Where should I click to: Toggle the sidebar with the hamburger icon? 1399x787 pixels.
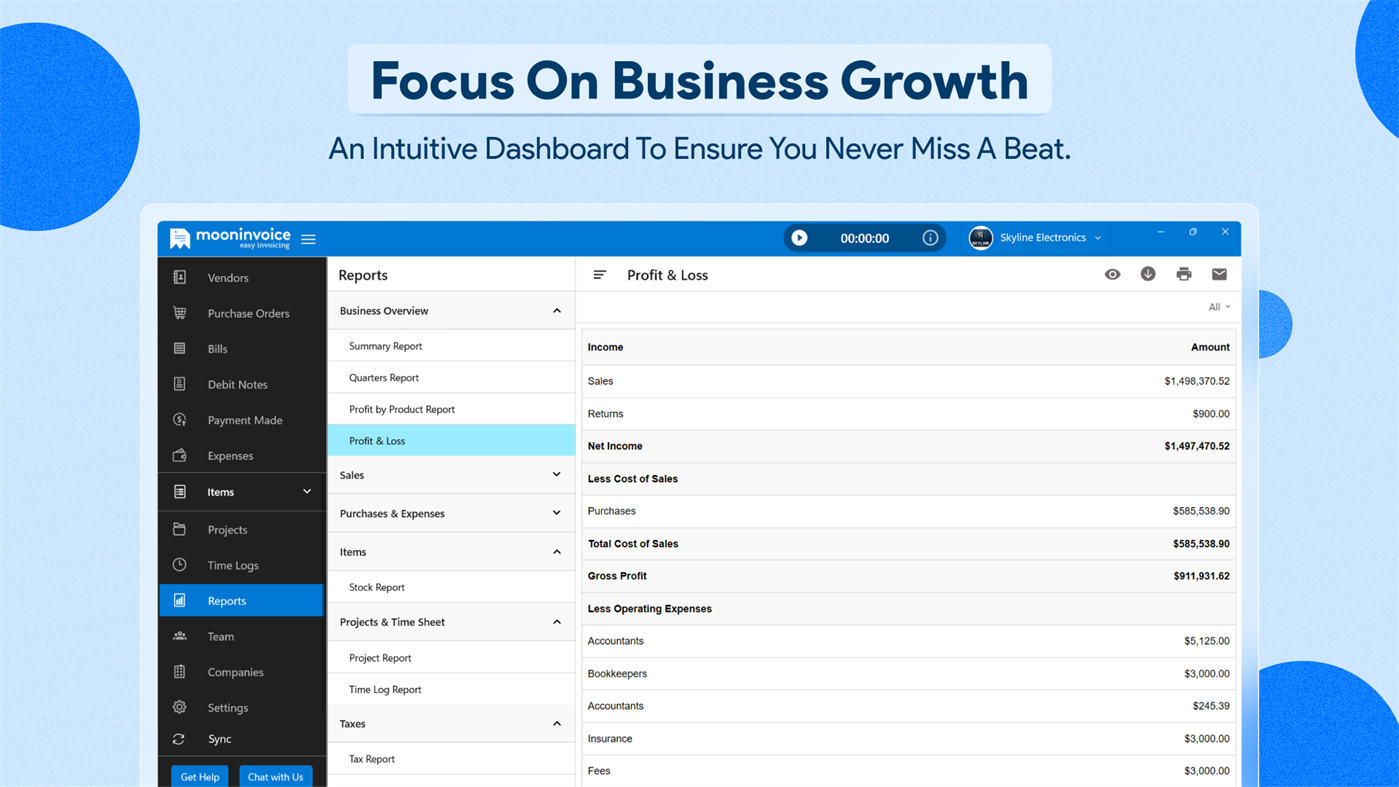point(308,238)
